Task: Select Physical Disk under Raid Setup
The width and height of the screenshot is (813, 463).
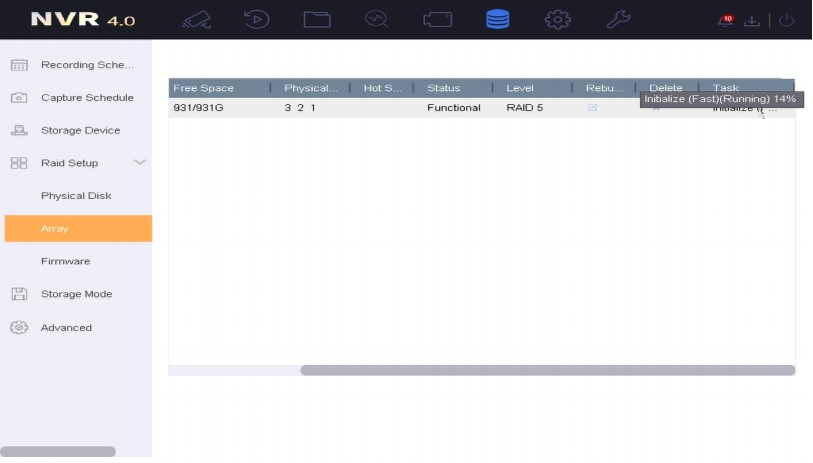Action: point(76,196)
